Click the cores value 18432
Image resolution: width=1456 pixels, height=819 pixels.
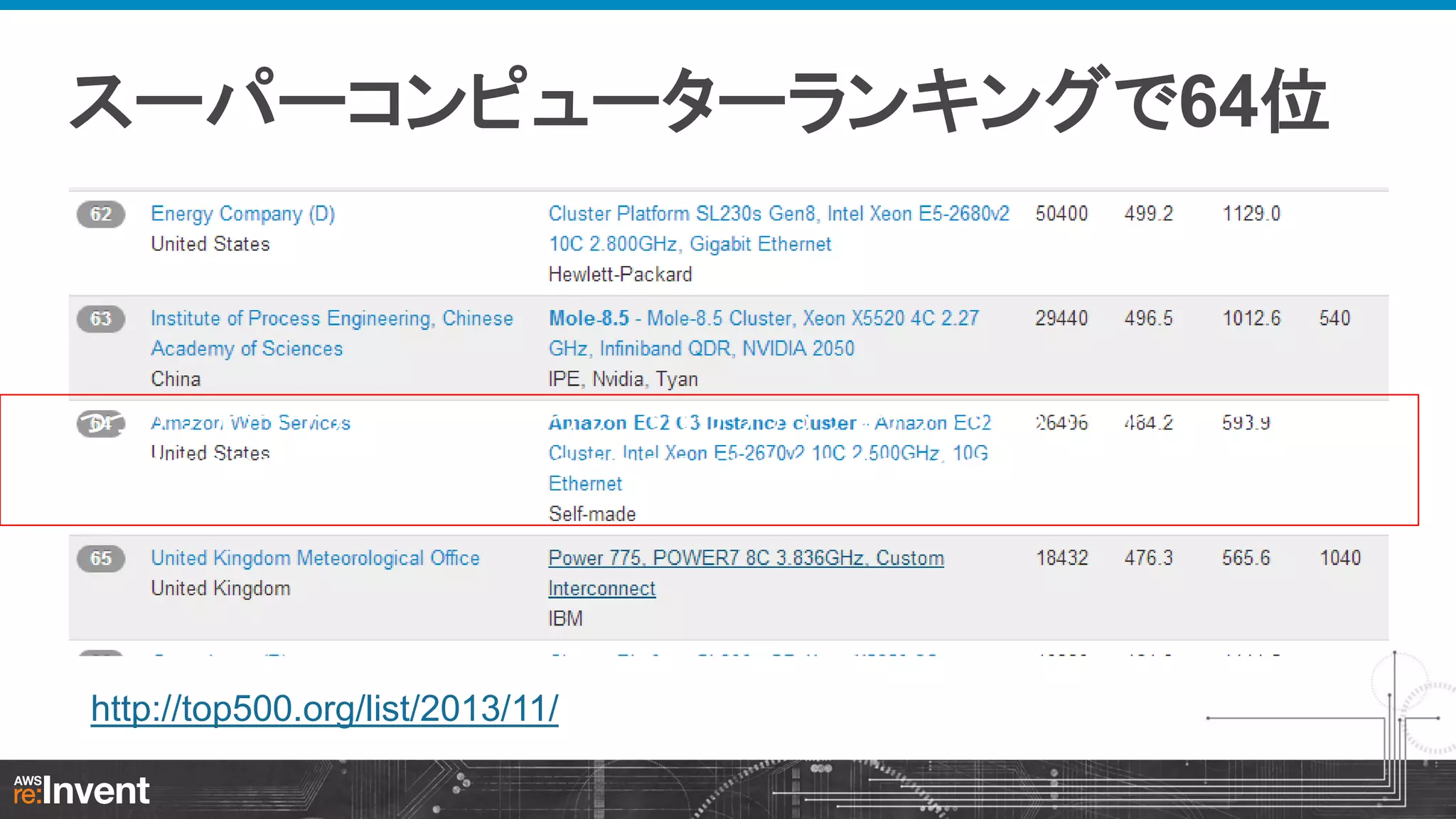(1061, 557)
